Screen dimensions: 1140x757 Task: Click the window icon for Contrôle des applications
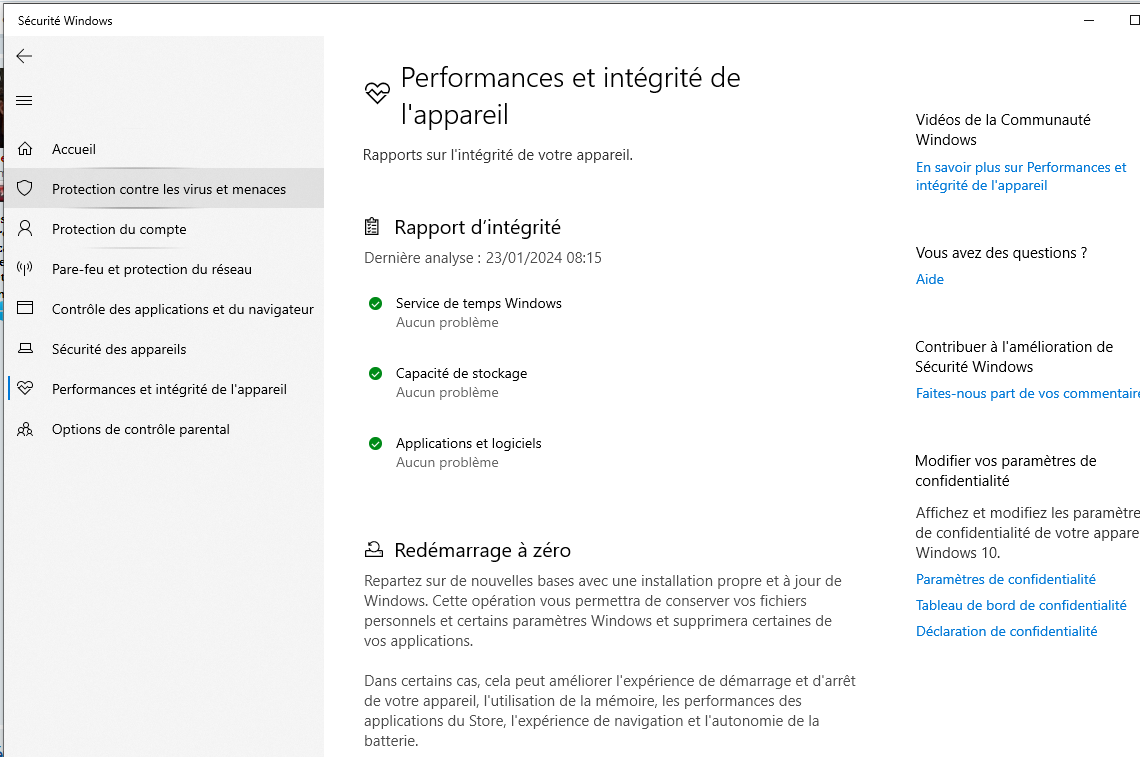pos(25,308)
